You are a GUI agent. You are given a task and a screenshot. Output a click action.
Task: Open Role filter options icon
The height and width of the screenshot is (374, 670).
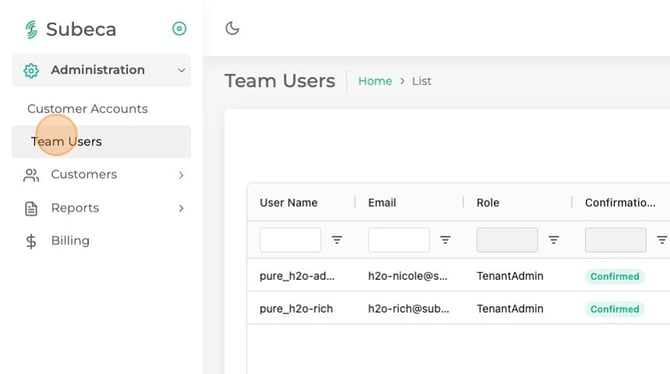(x=554, y=240)
